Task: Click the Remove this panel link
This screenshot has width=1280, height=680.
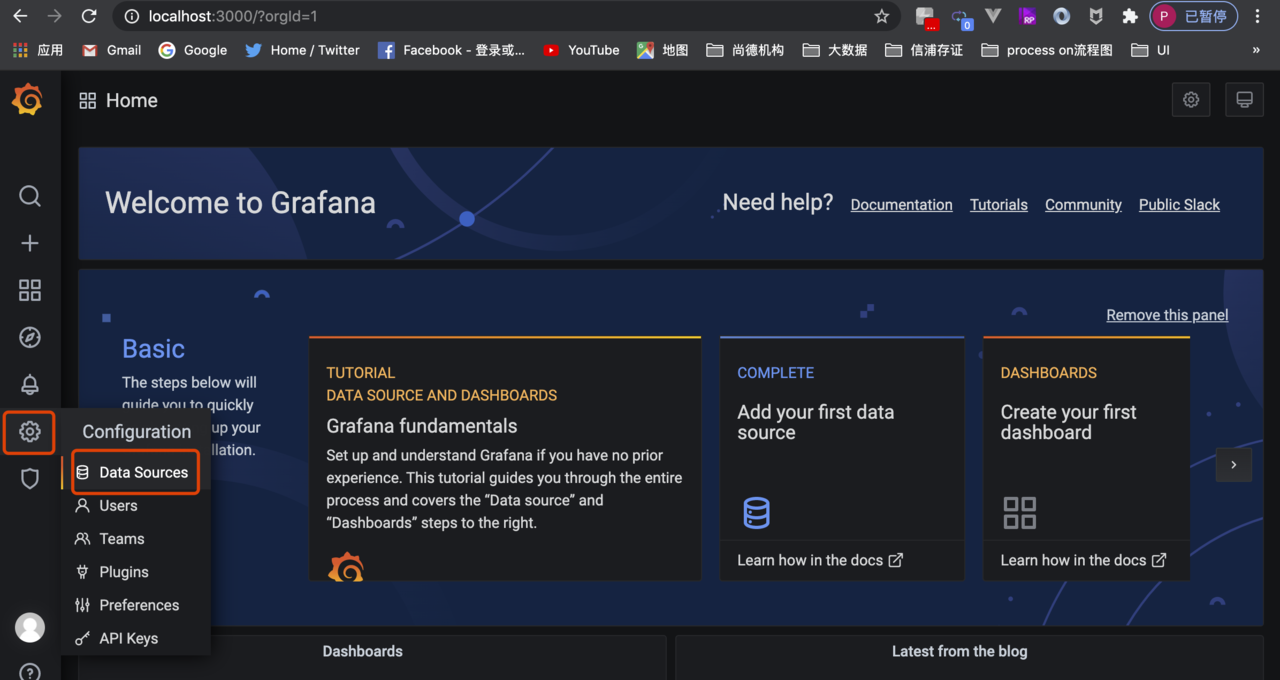Action: 1167,315
